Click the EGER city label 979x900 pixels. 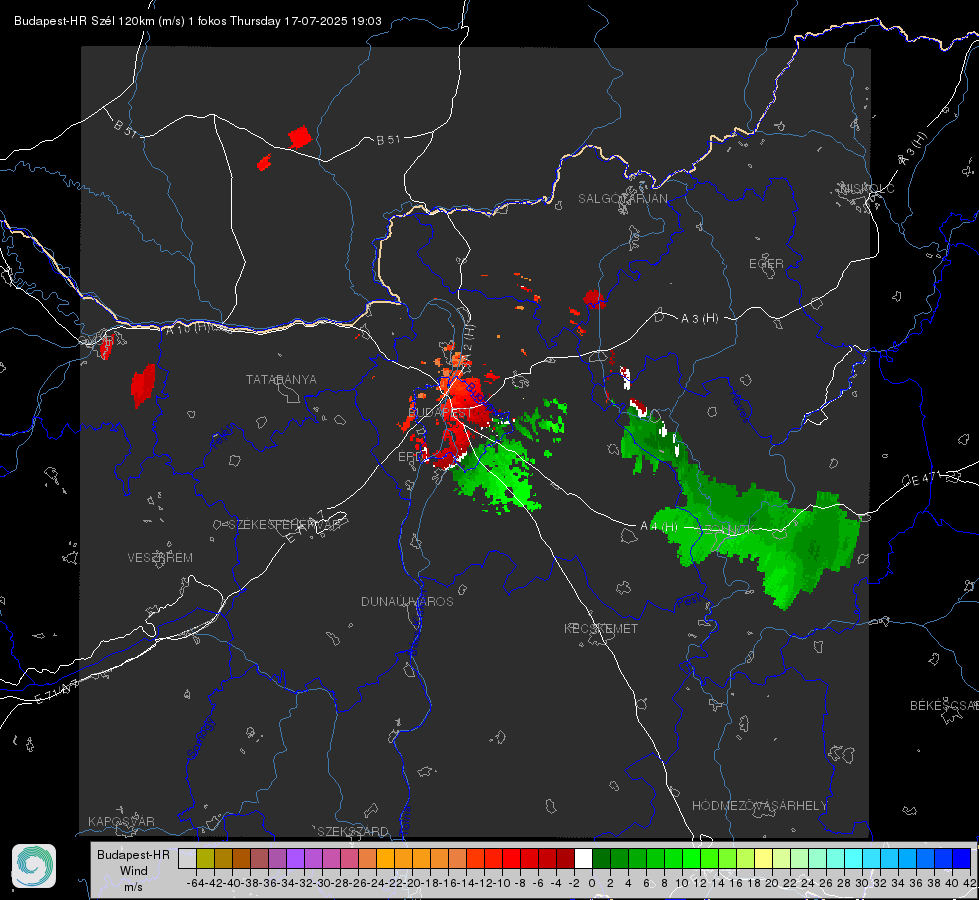pyautogui.click(x=766, y=264)
